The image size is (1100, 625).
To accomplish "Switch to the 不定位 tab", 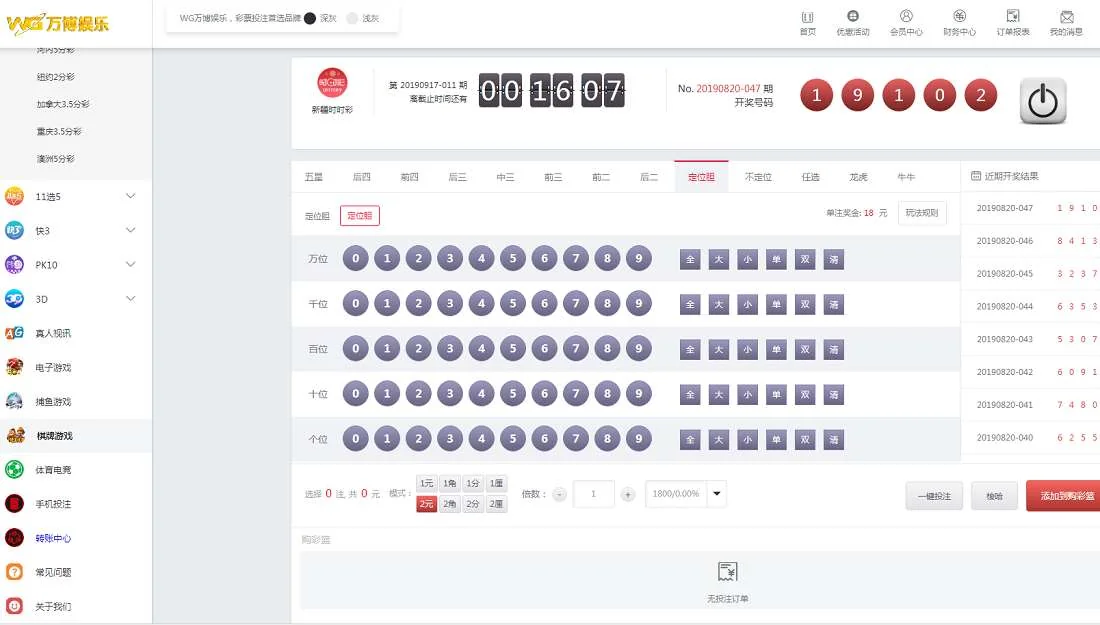I will tap(758, 177).
